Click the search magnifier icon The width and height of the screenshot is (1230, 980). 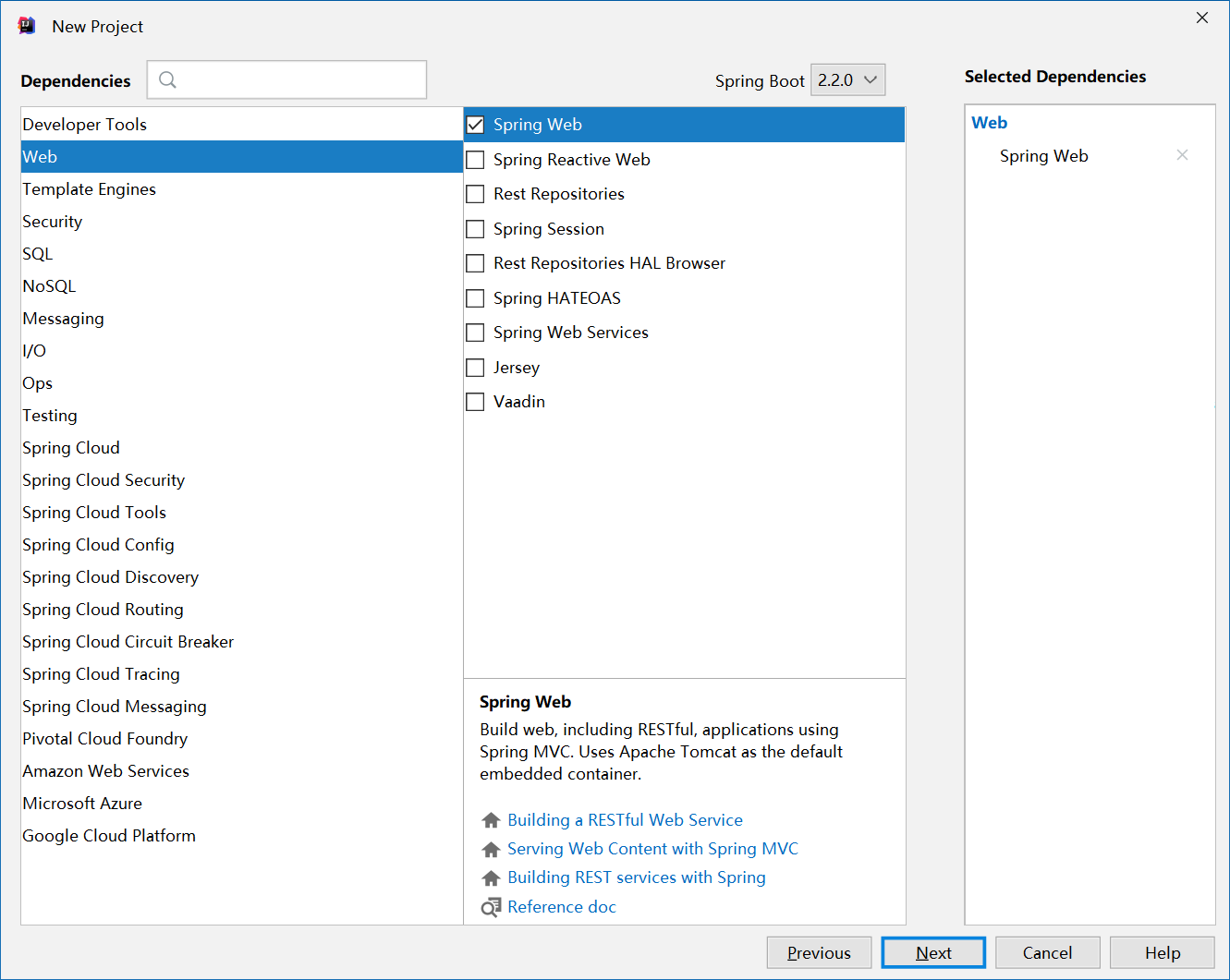pos(167,79)
